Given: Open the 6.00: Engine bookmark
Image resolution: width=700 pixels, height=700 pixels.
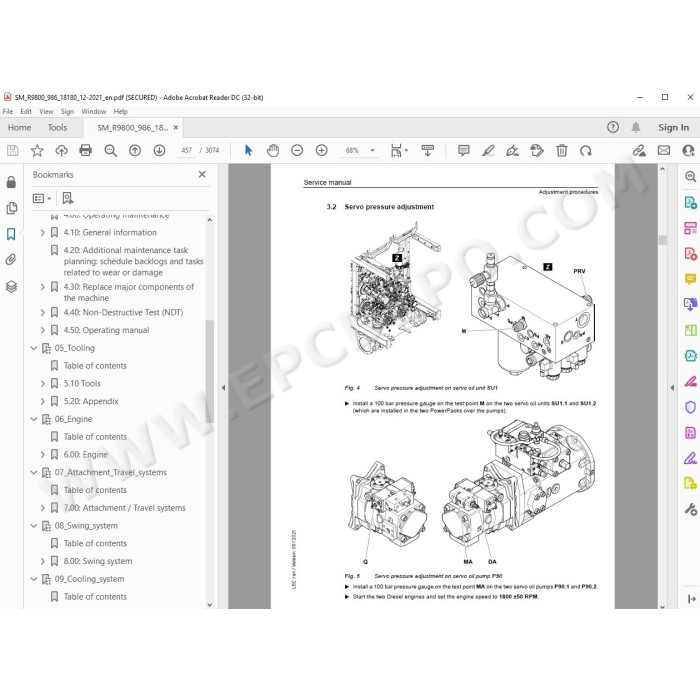Looking at the screenshot, I should point(85,454).
